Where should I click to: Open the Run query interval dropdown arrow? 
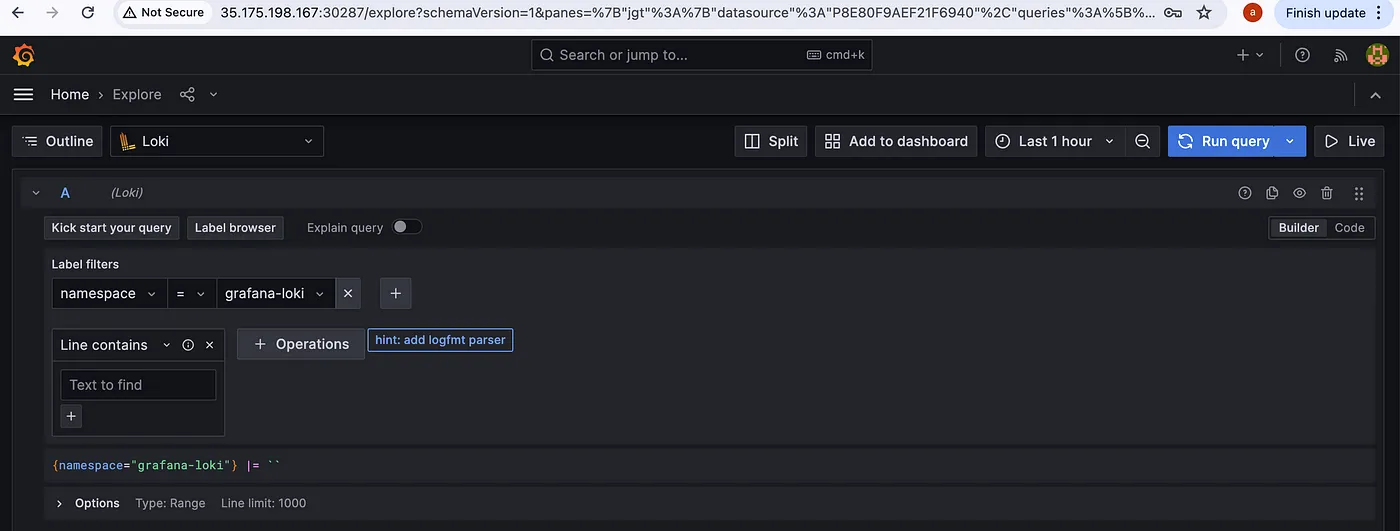[1291, 141]
